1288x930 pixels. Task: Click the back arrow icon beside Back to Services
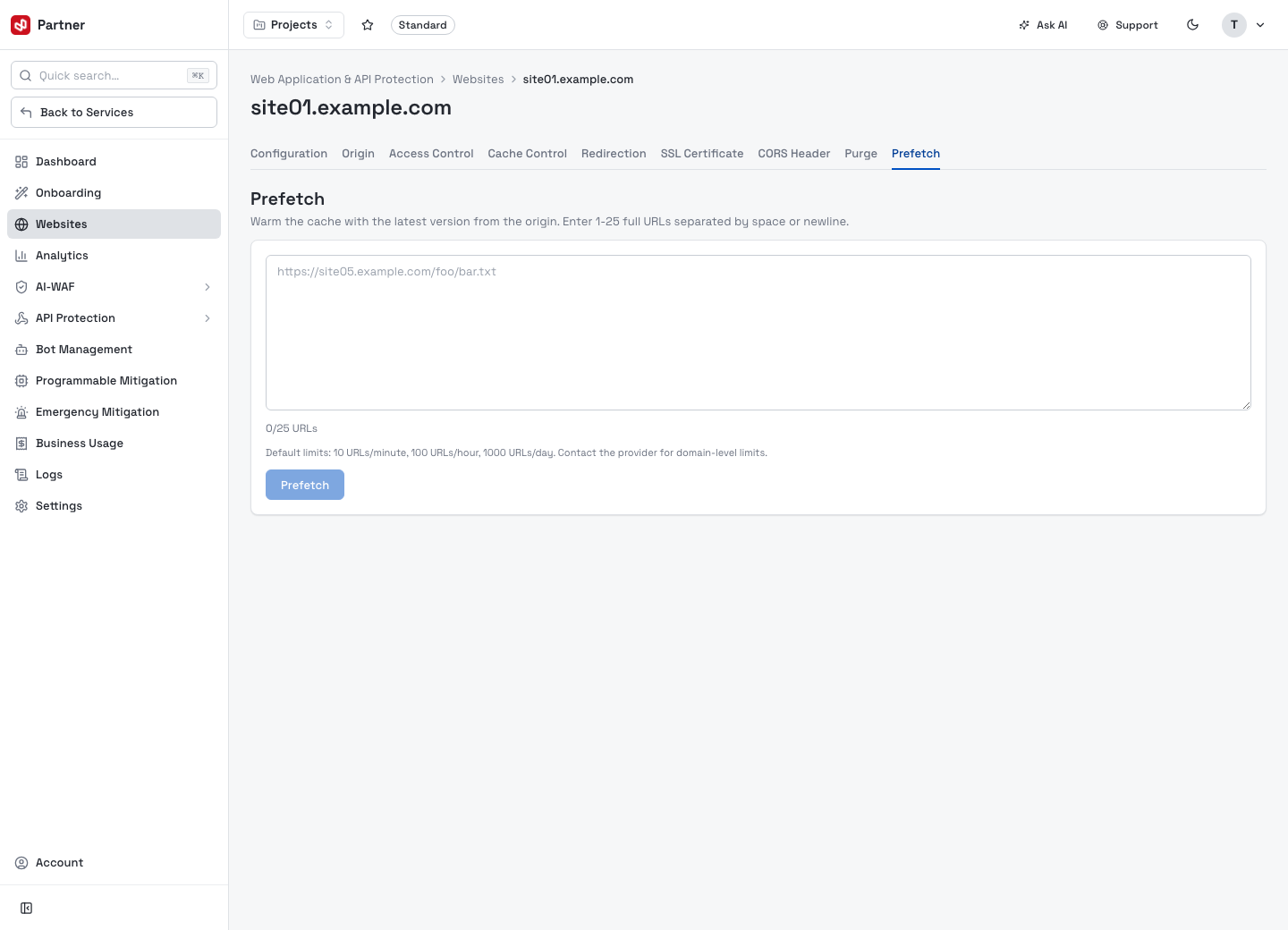coord(26,113)
